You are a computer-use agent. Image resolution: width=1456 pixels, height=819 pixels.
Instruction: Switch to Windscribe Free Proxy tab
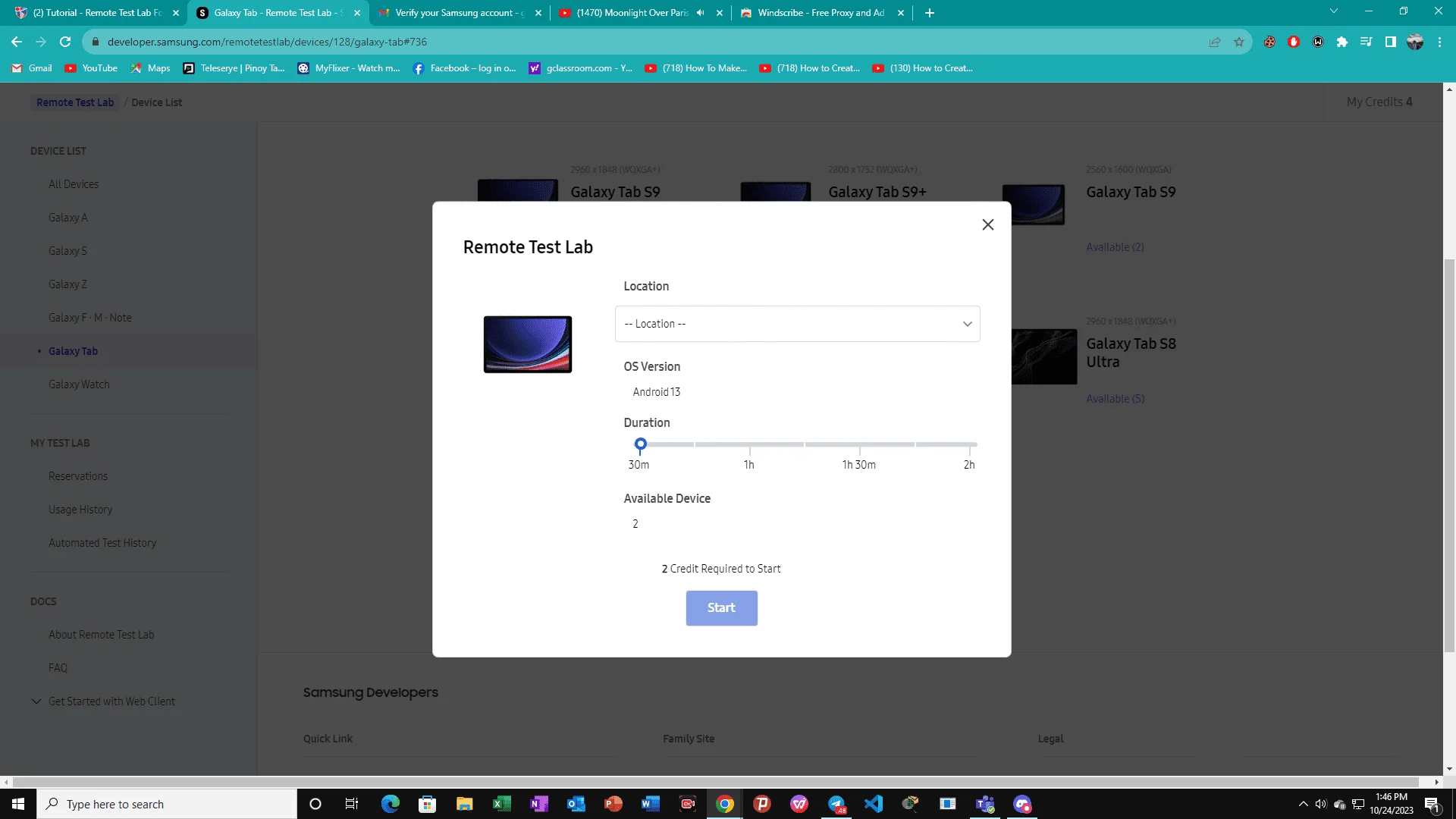click(x=821, y=13)
